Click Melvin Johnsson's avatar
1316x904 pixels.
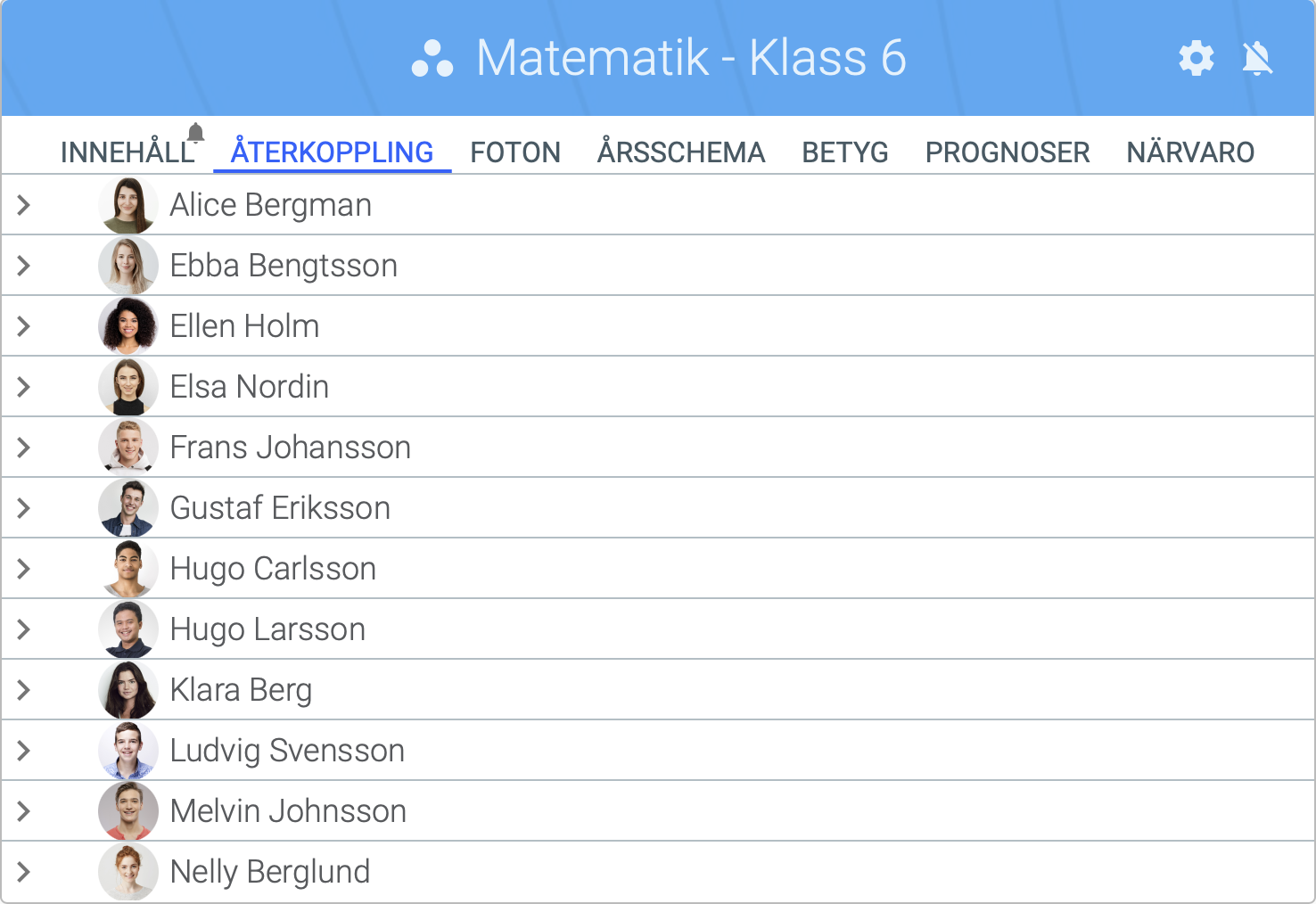[128, 811]
